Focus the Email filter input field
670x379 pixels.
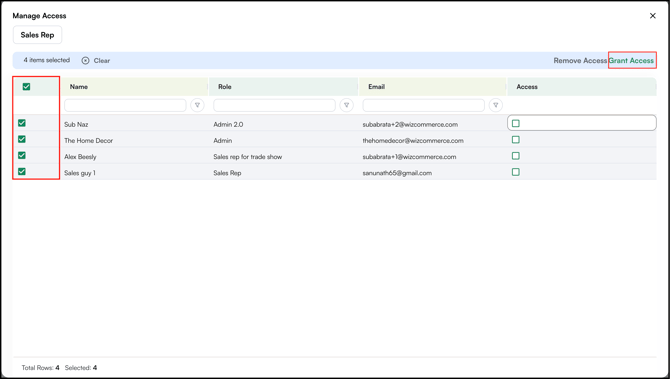pos(423,105)
